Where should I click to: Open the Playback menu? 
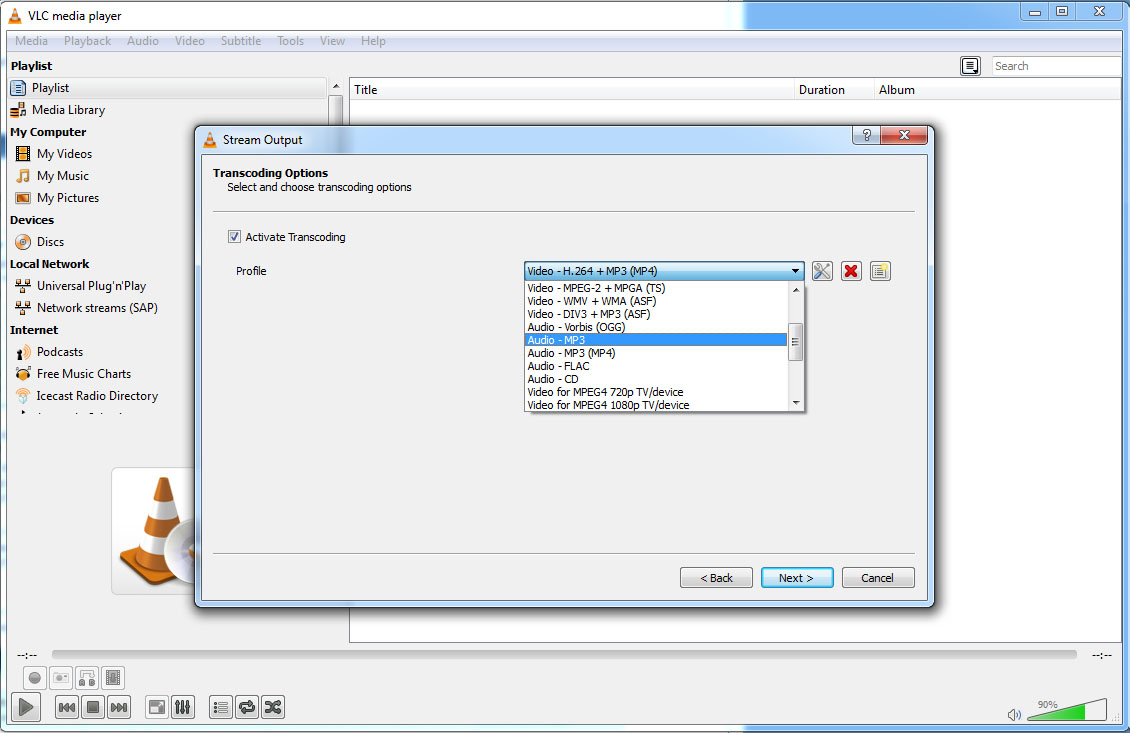tap(87, 41)
